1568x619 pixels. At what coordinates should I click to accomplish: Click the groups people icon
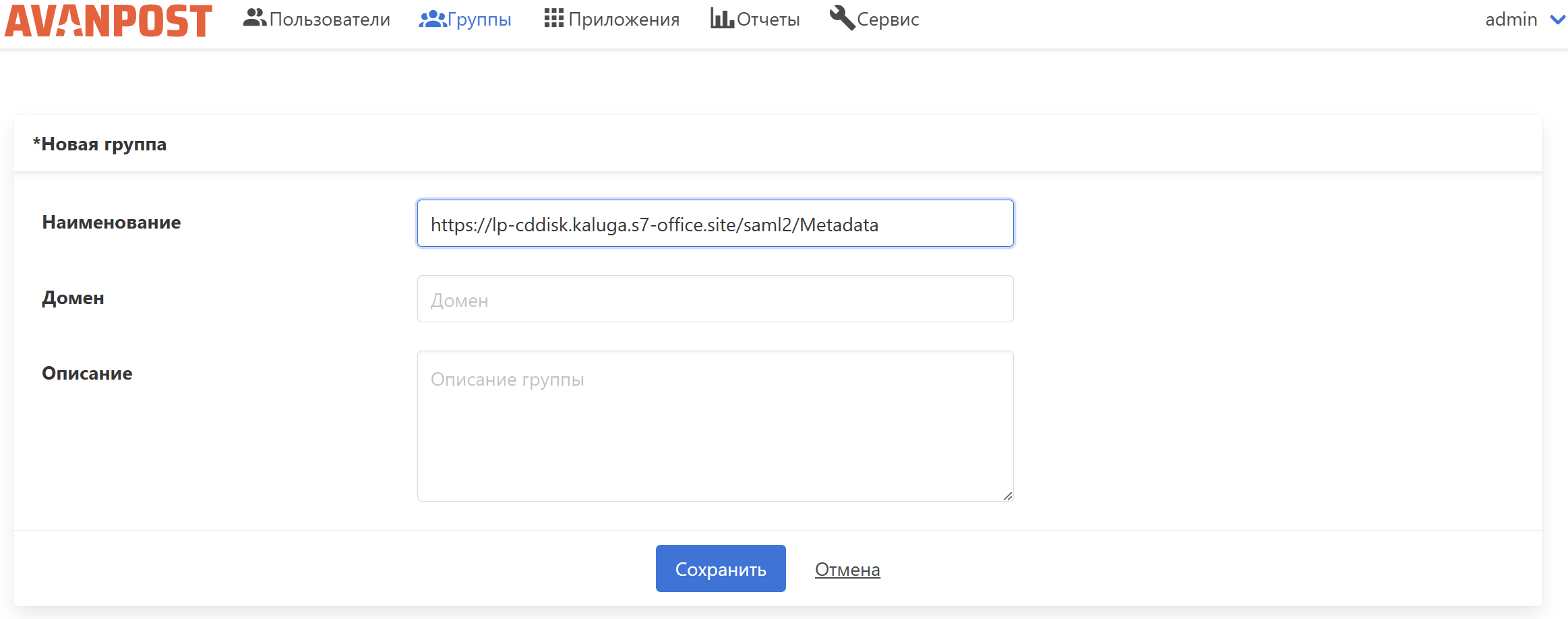coord(433,19)
